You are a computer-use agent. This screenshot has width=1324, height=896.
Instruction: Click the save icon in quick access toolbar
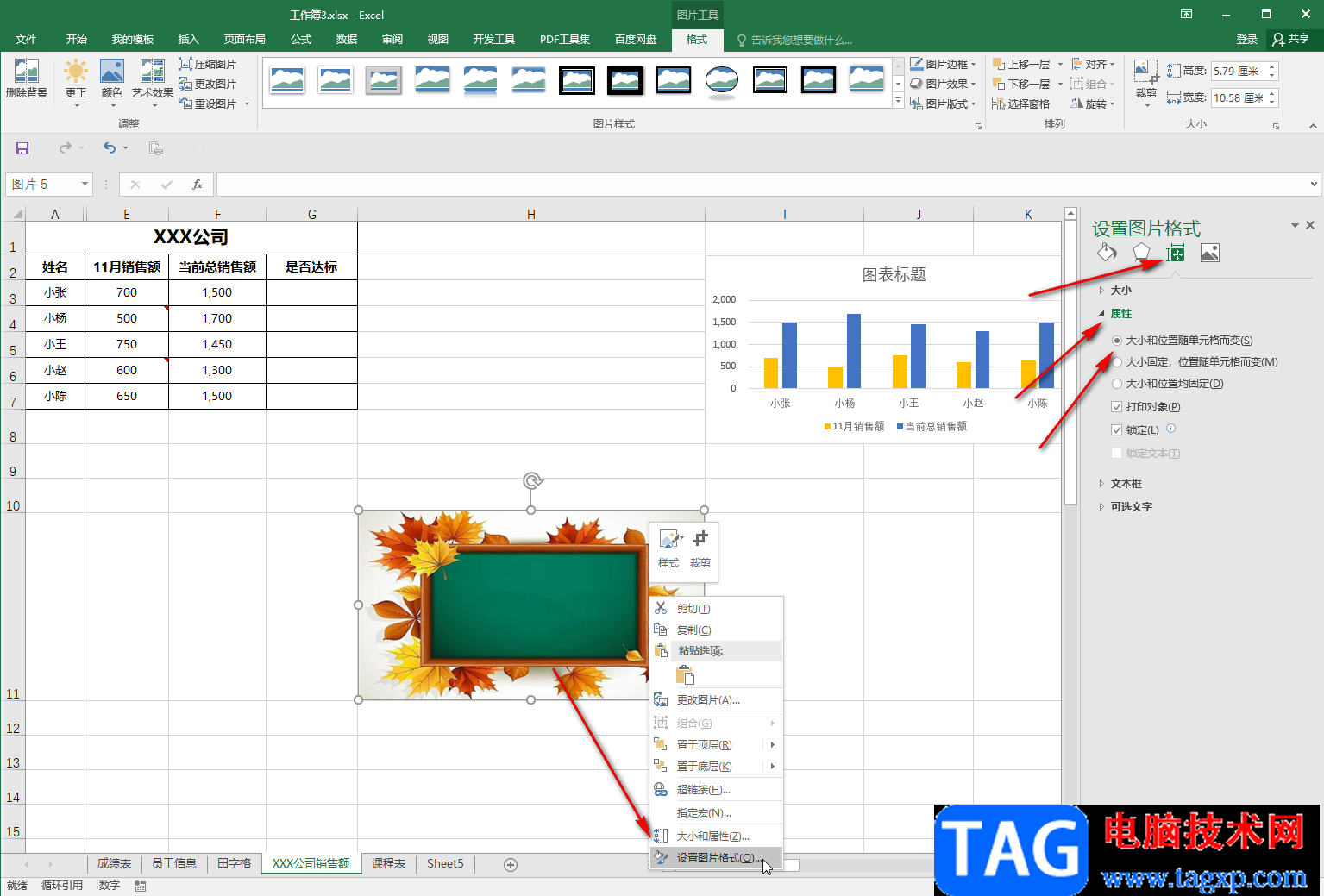point(22,148)
